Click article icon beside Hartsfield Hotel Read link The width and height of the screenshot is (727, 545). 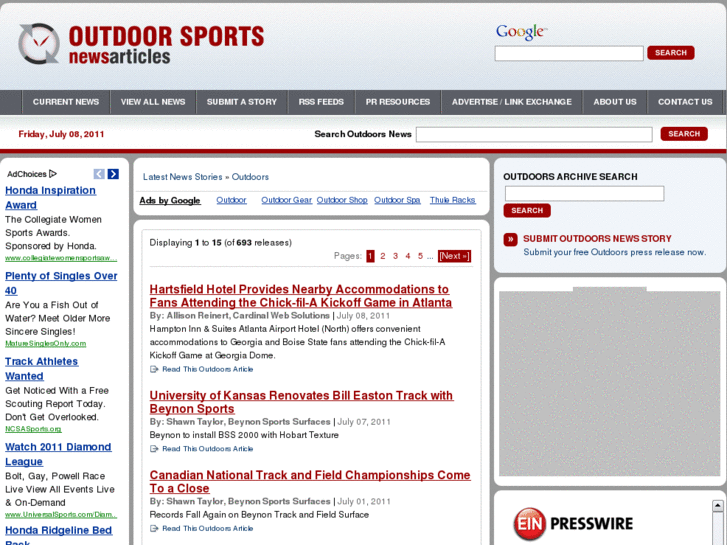(x=154, y=369)
